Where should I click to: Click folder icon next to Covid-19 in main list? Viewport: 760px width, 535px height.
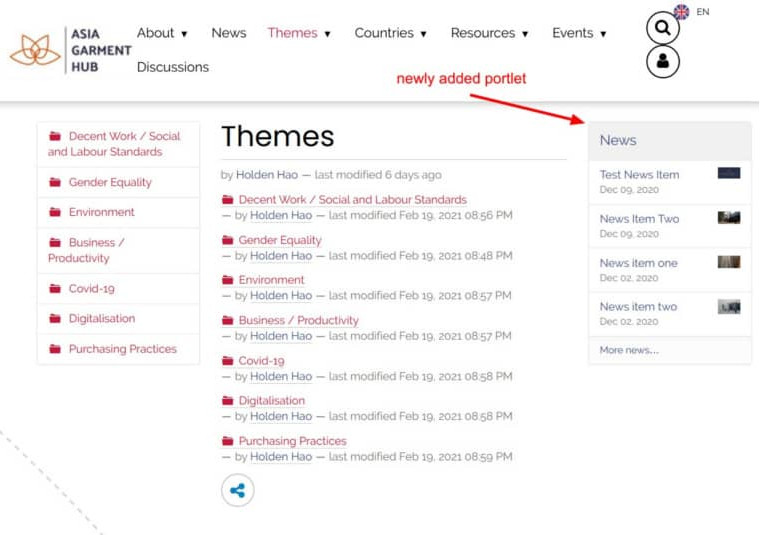[x=228, y=361]
